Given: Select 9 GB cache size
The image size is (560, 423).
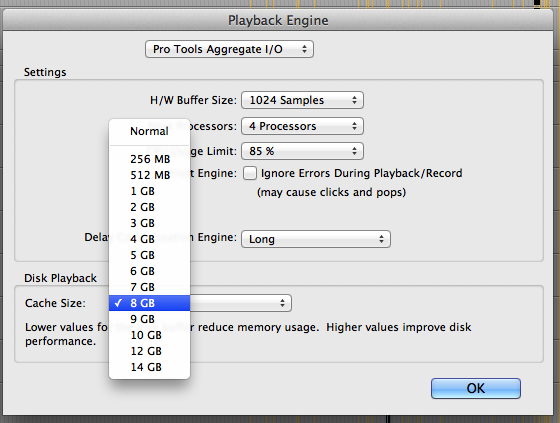Looking at the screenshot, I should (x=149, y=319).
